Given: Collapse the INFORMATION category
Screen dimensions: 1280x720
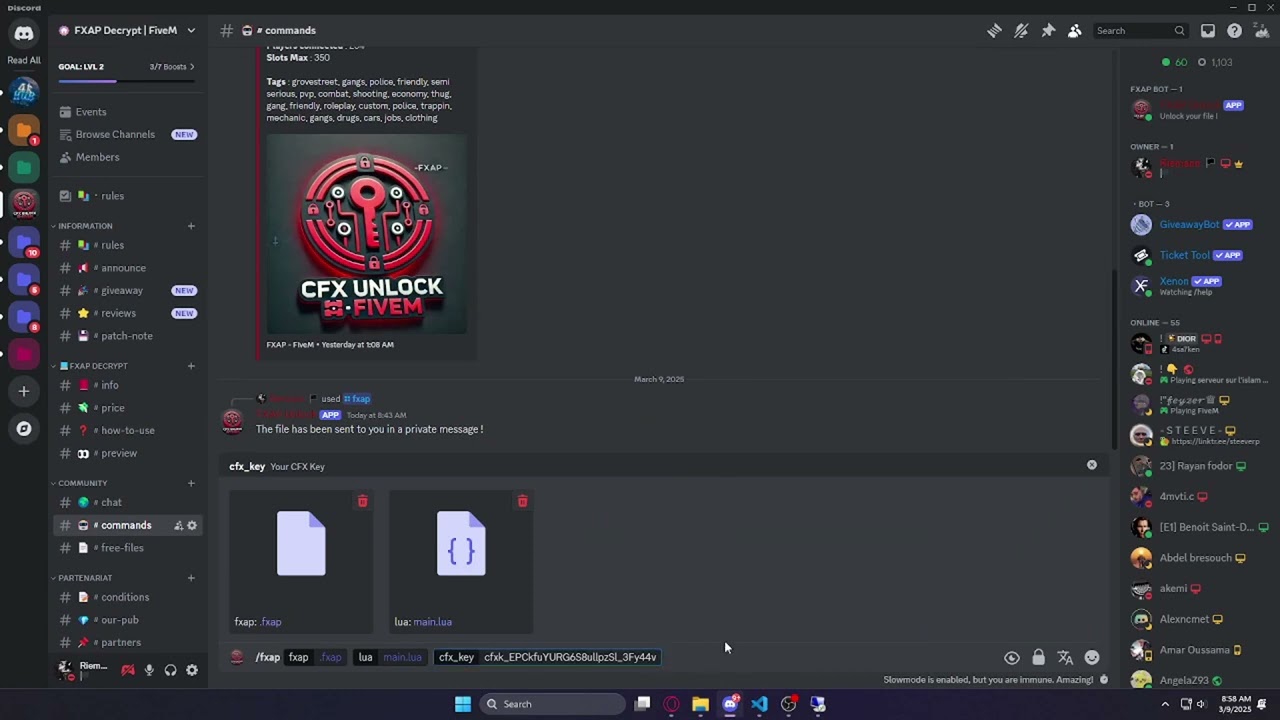Looking at the screenshot, I should [85, 226].
